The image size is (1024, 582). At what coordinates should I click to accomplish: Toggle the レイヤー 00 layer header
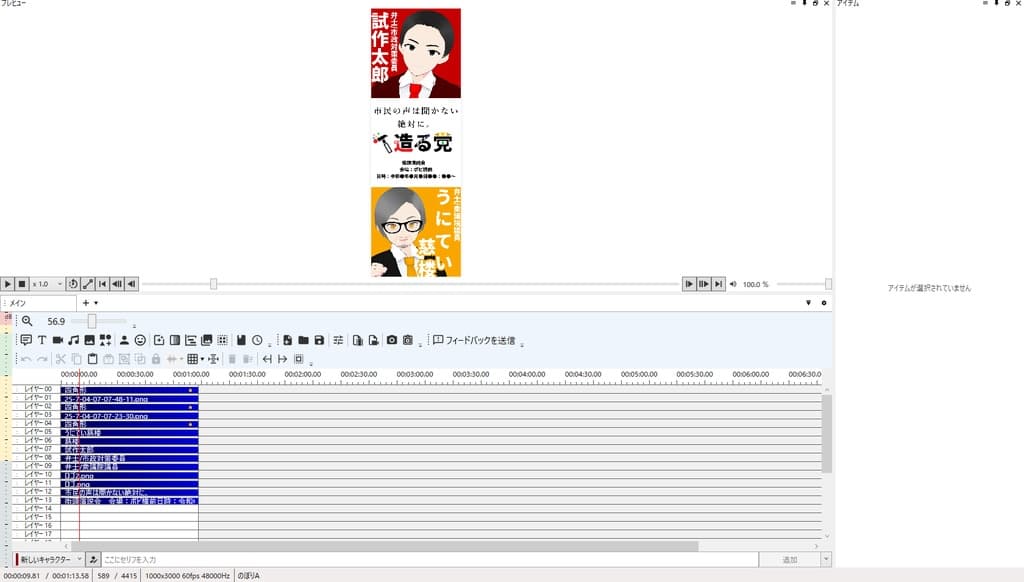click(37, 389)
